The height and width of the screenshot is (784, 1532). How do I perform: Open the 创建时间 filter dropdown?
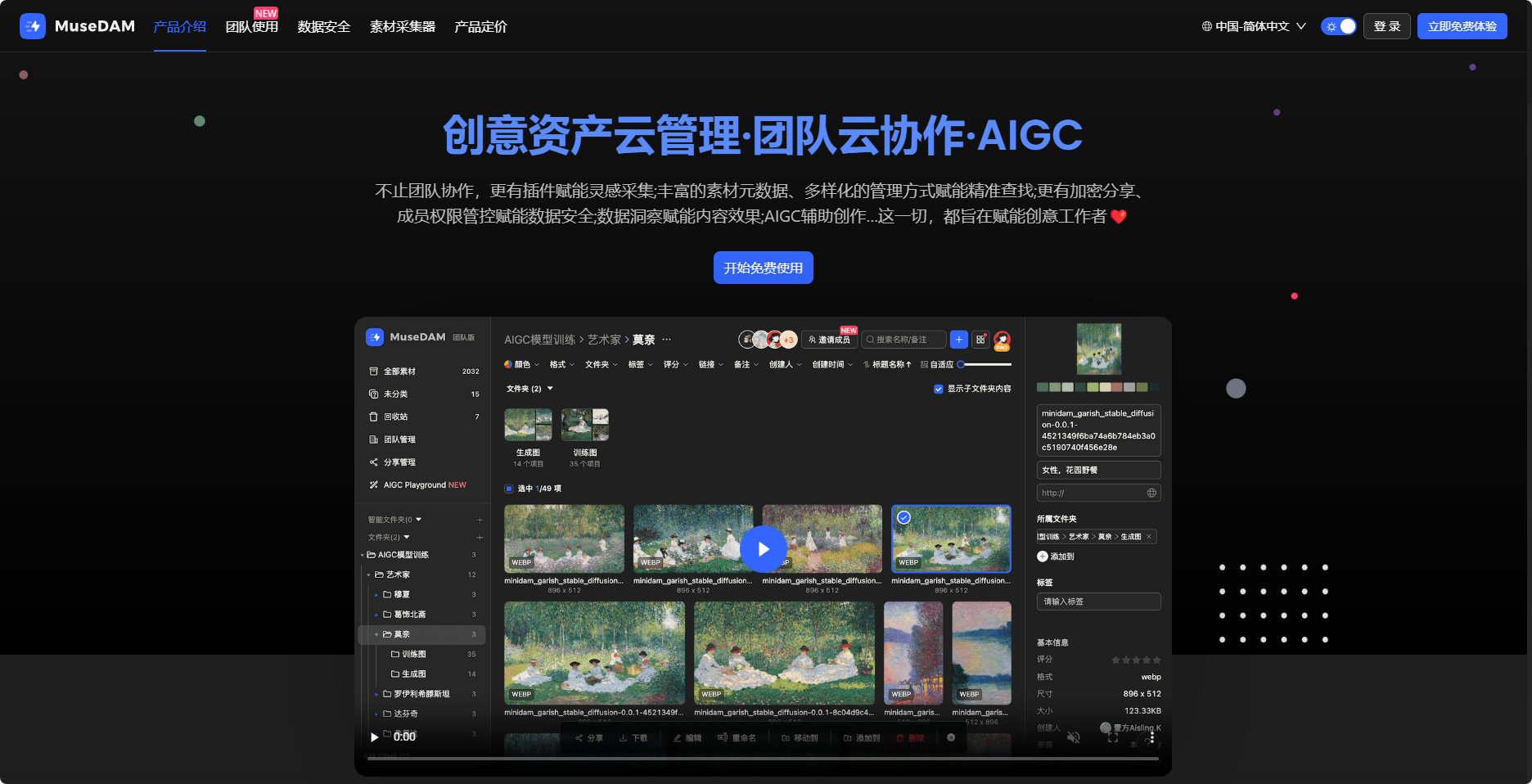click(832, 364)
